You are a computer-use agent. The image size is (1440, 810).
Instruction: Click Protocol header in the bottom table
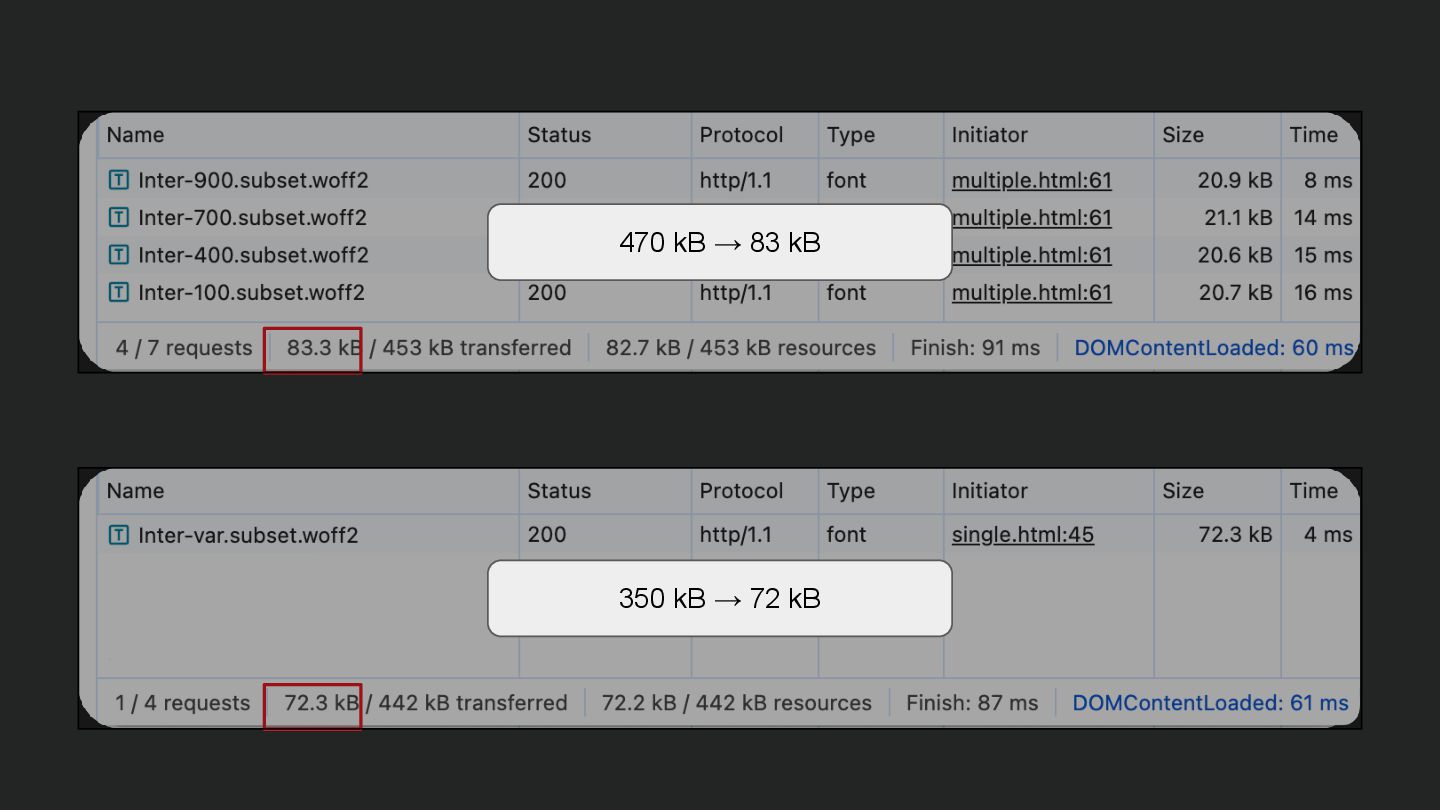[741, 491]
